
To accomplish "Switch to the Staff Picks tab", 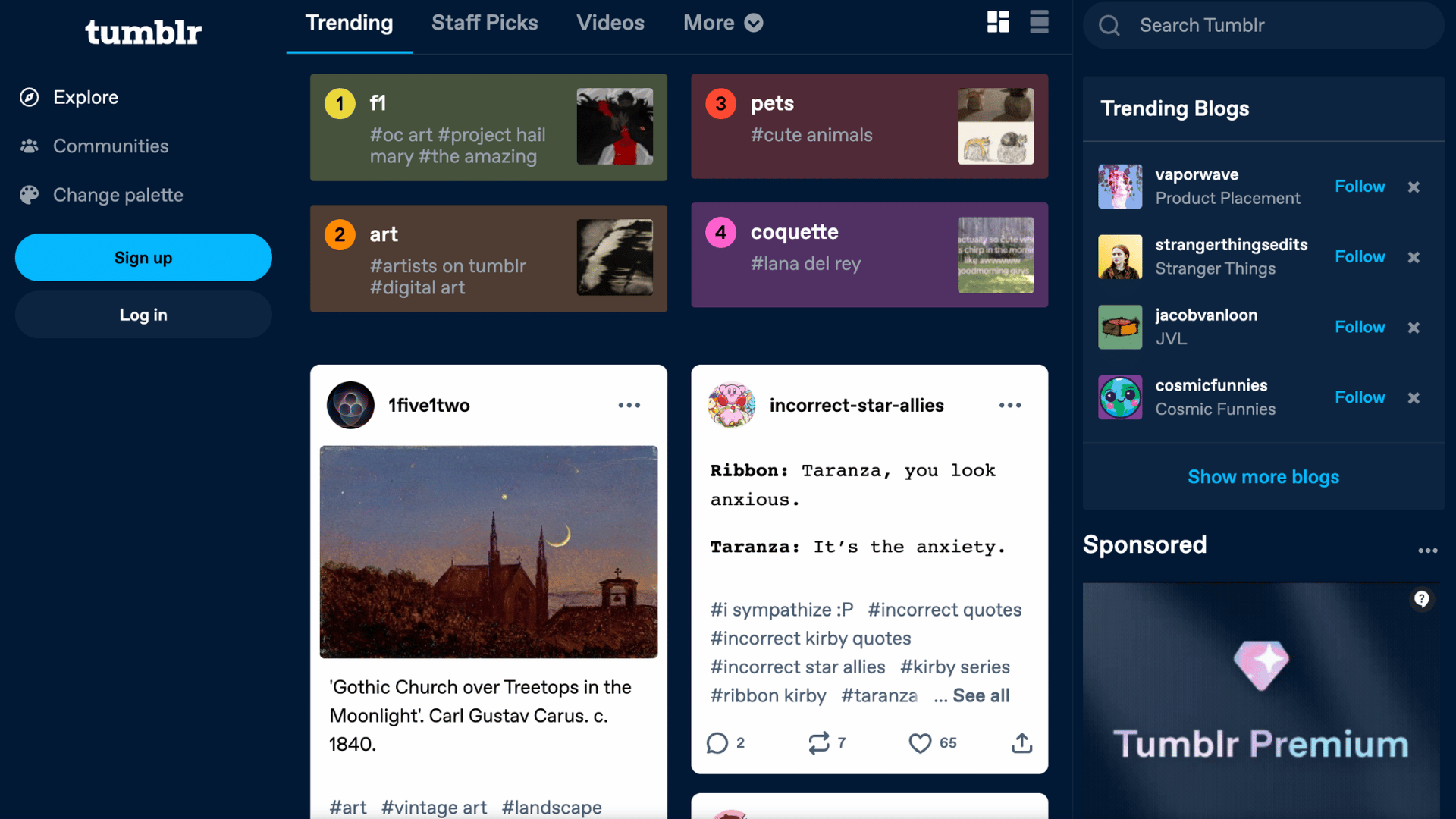I will coord(485,23).
